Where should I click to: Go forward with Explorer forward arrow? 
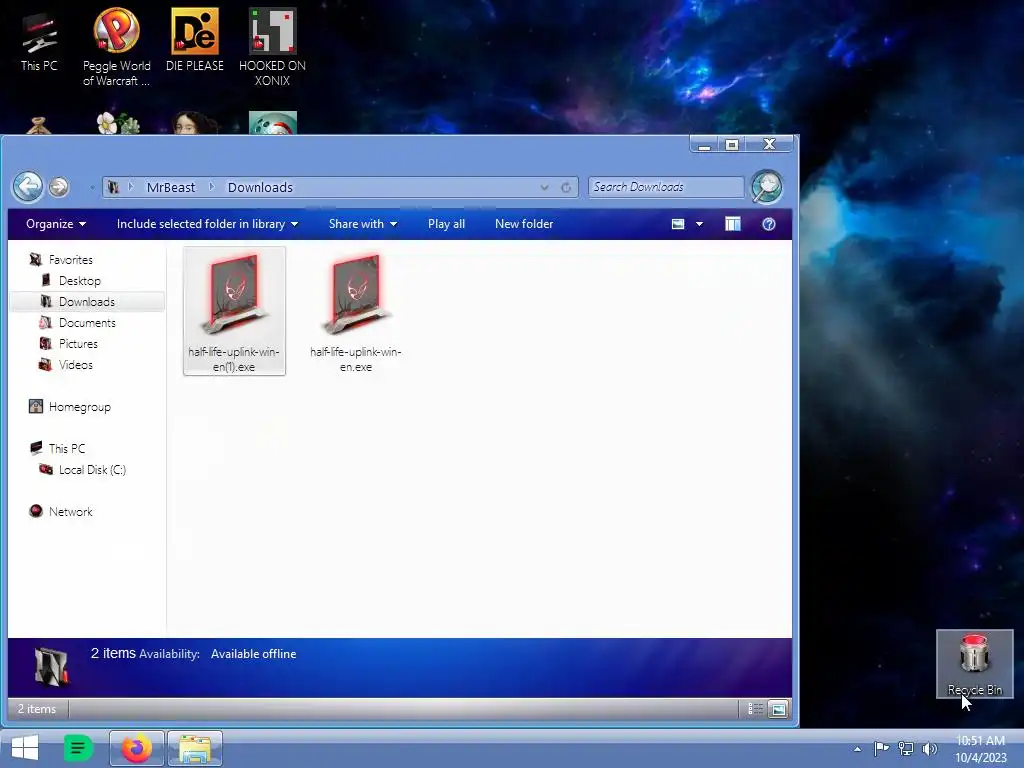click(x=59, y=187)
